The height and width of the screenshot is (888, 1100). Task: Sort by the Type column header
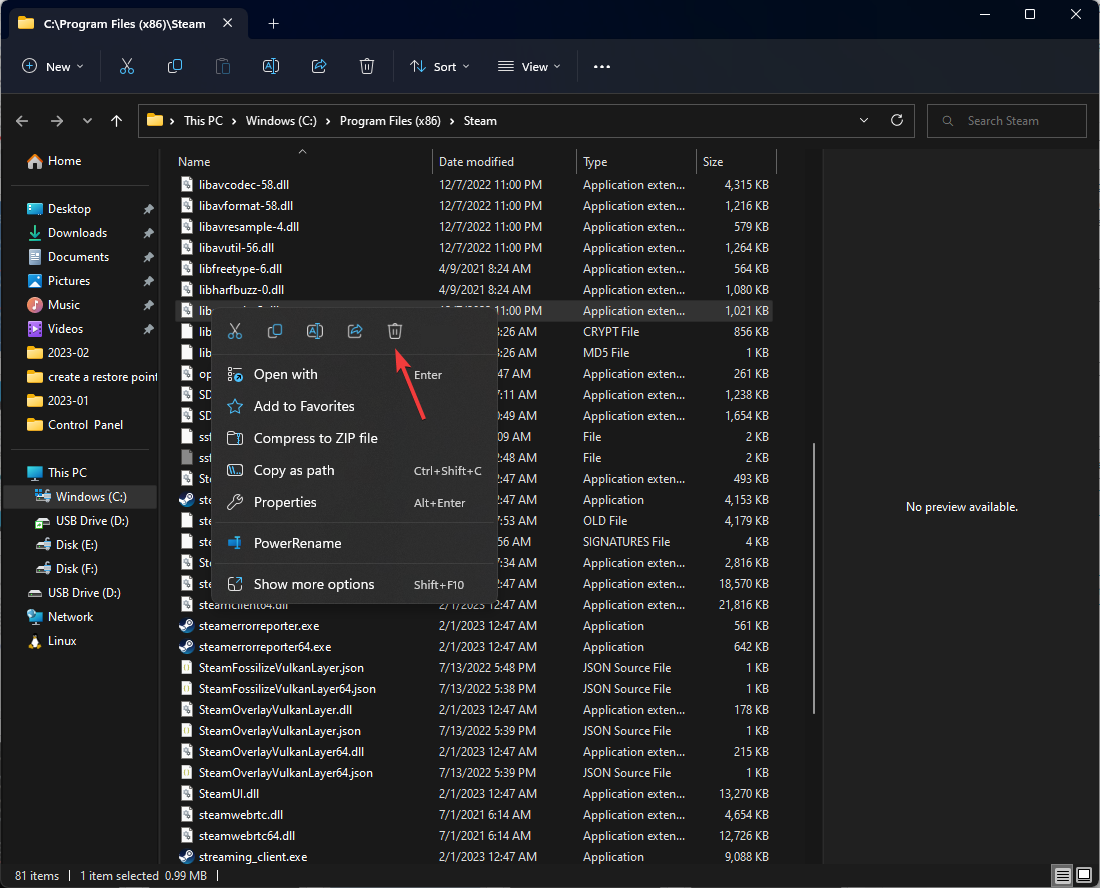(x=636, y=161)
